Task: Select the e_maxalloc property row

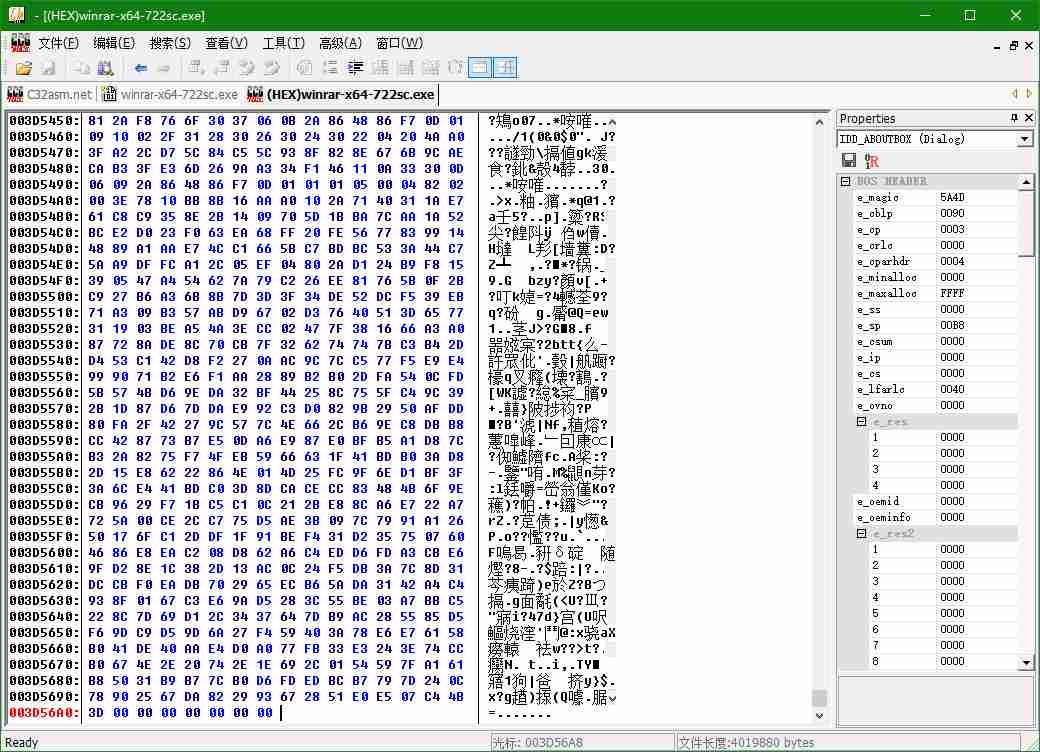Action: pyautogui.click(x=935, y=293)
